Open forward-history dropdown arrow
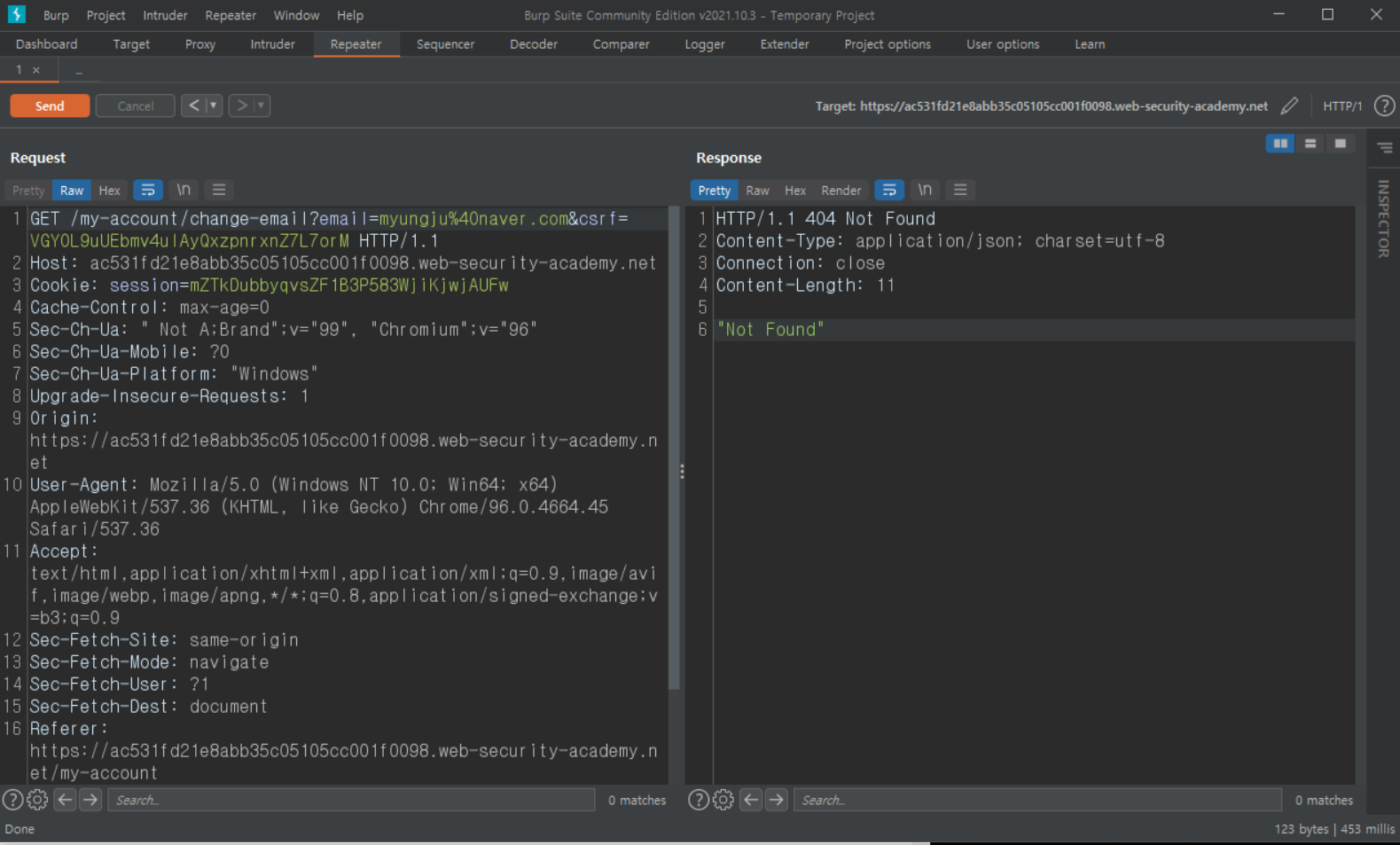 coord(262,106)
